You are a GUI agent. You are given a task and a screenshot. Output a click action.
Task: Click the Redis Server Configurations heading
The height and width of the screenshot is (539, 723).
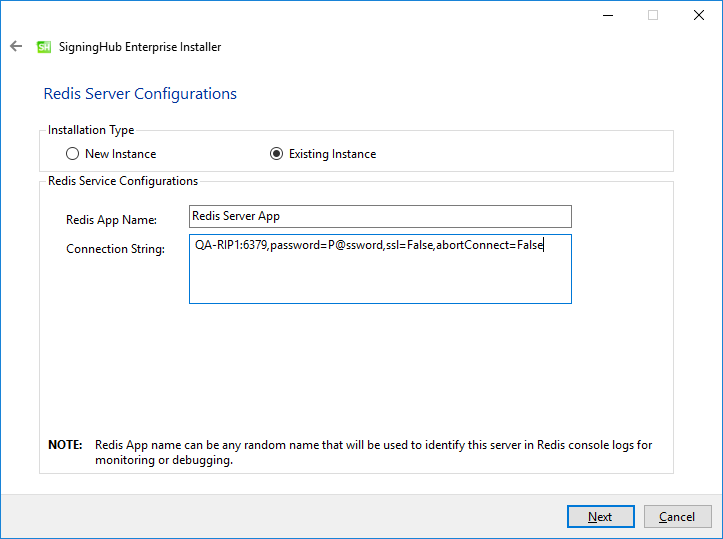(x=140, y=94)
